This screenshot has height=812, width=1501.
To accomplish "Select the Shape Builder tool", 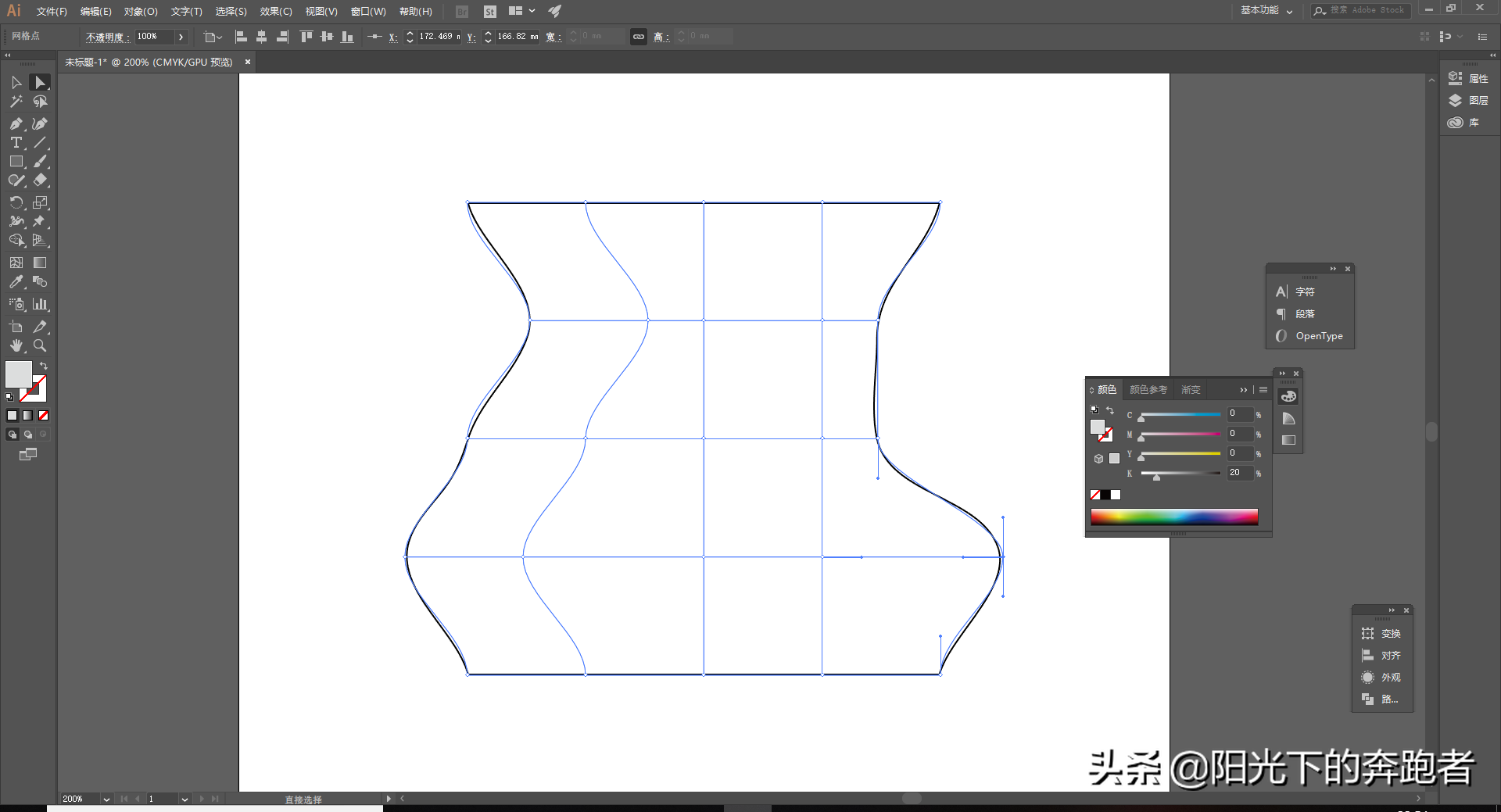I will [16, 240].
